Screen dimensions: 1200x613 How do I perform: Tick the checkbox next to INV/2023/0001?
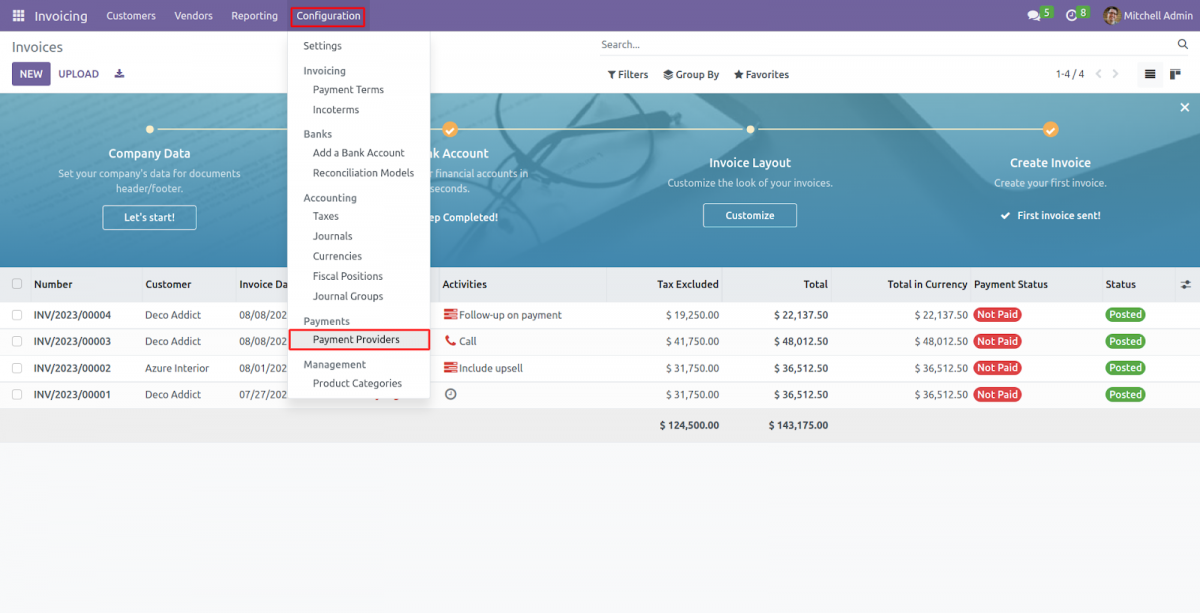[17, 394]
